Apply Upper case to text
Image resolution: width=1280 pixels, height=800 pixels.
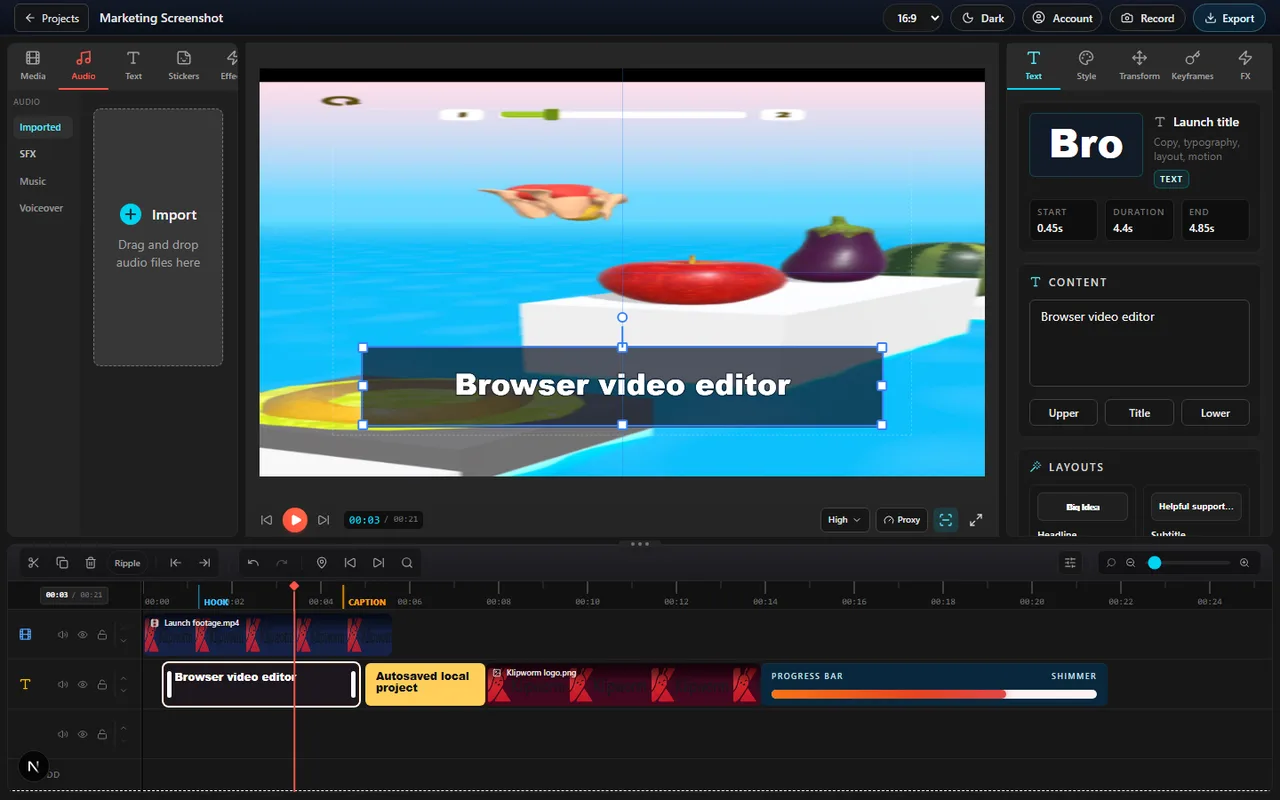point(1064,413)
